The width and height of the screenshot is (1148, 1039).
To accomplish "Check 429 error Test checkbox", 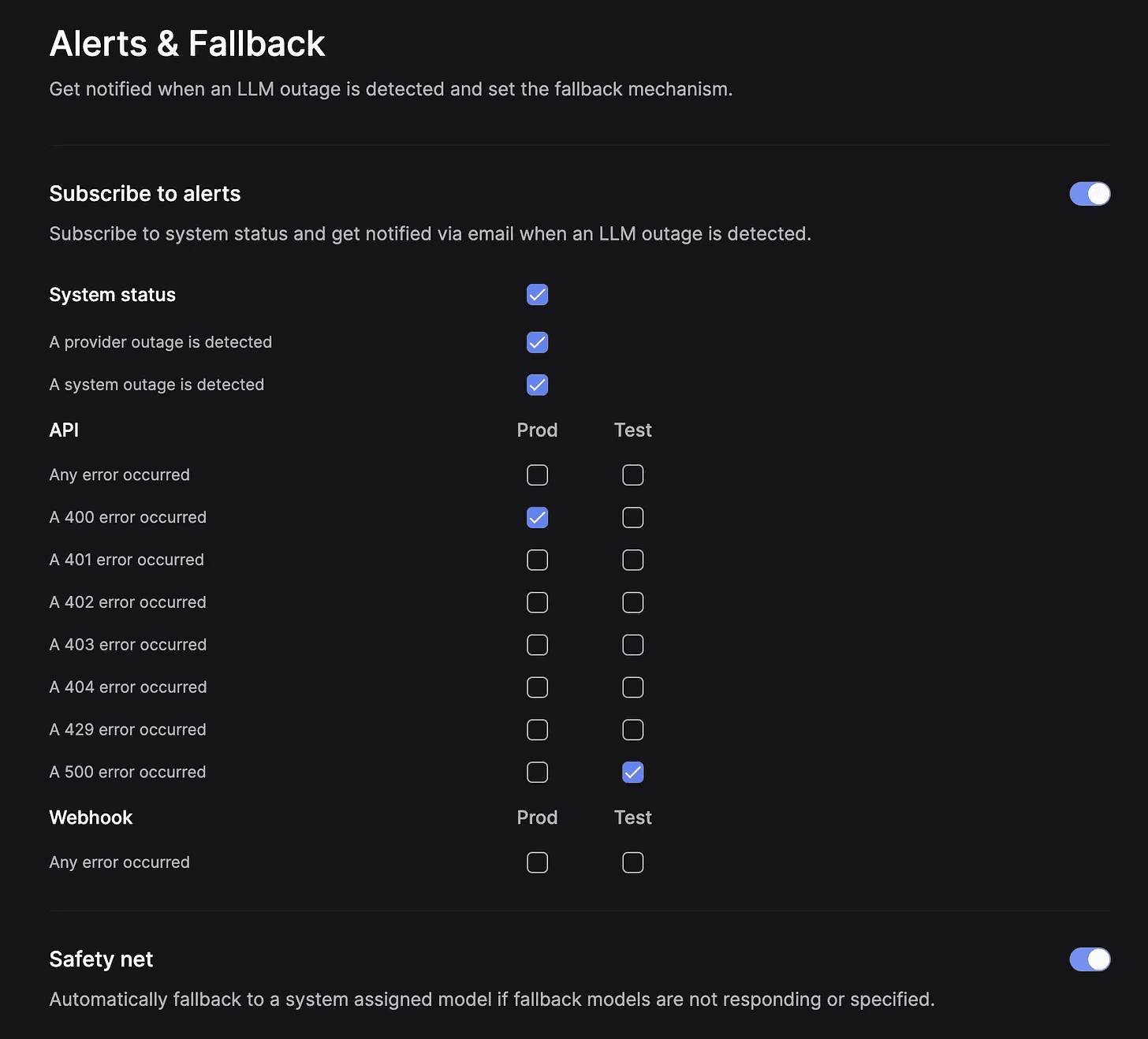I will pyautogui.click(x=632, y=730).
